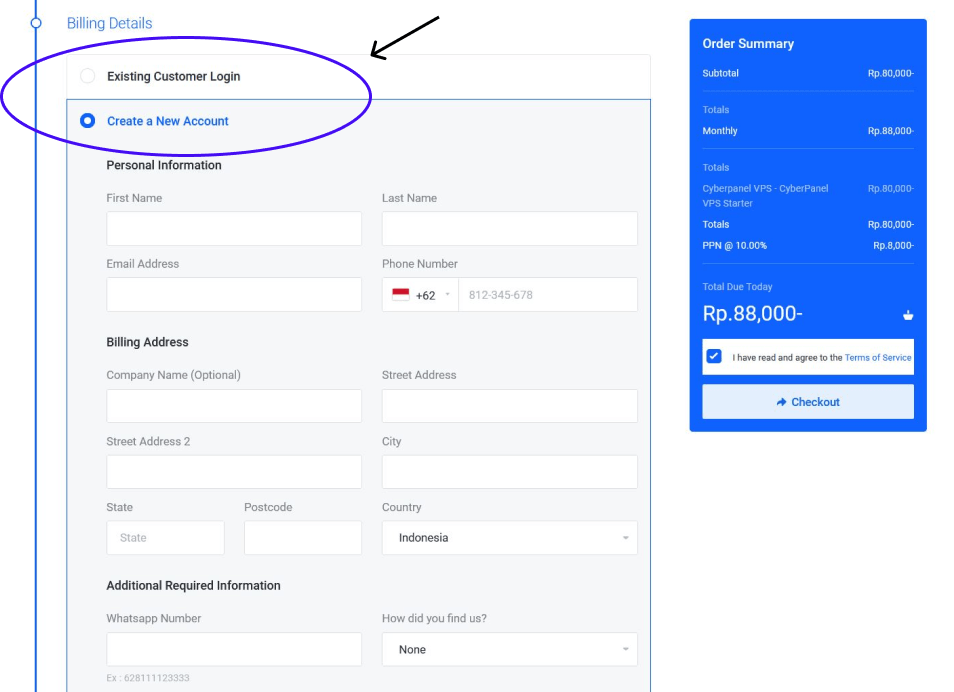Click the Whatsapp Number input field

coord(233,649)
